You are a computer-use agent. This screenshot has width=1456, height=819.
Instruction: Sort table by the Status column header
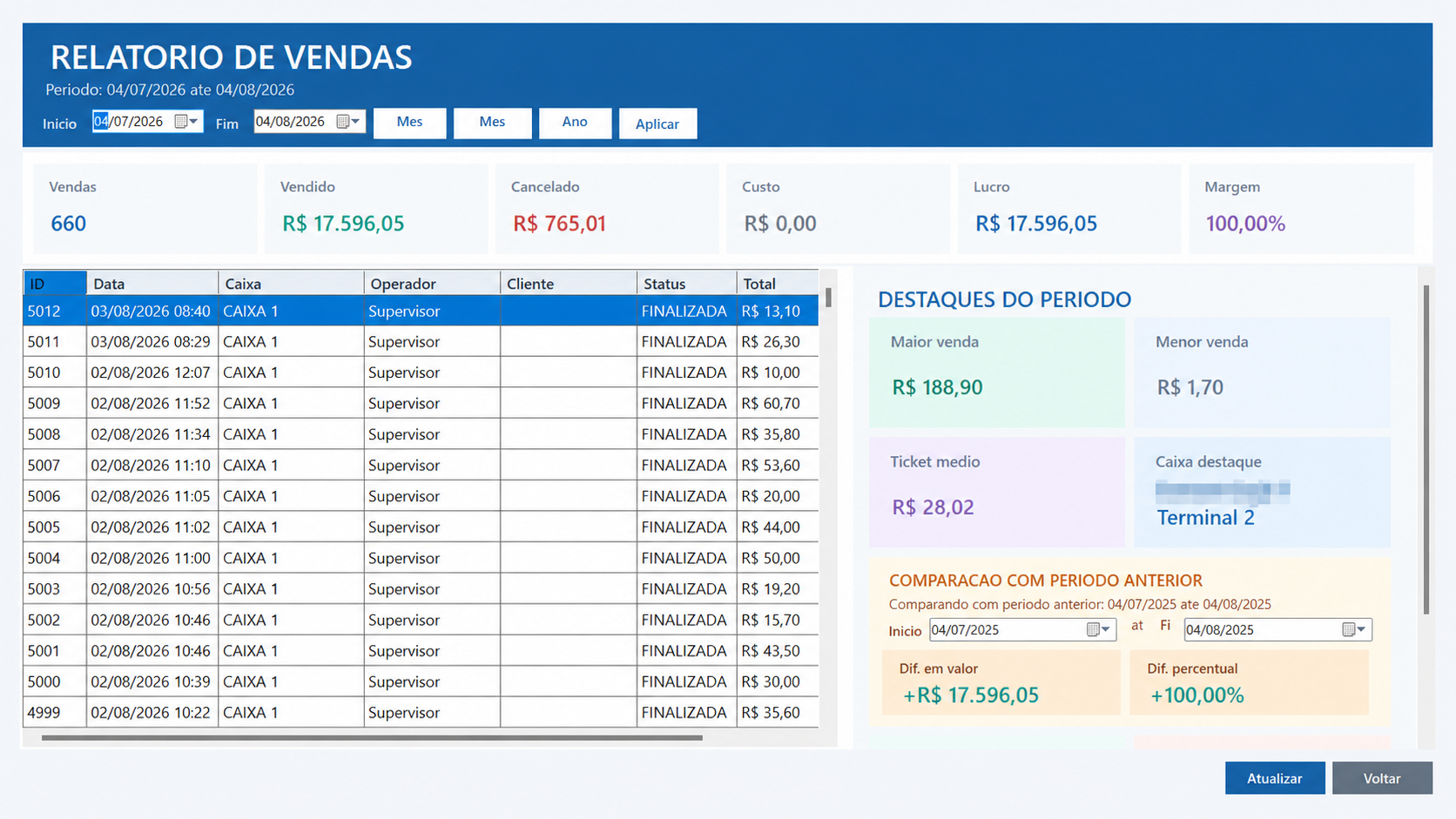(686, 284)
